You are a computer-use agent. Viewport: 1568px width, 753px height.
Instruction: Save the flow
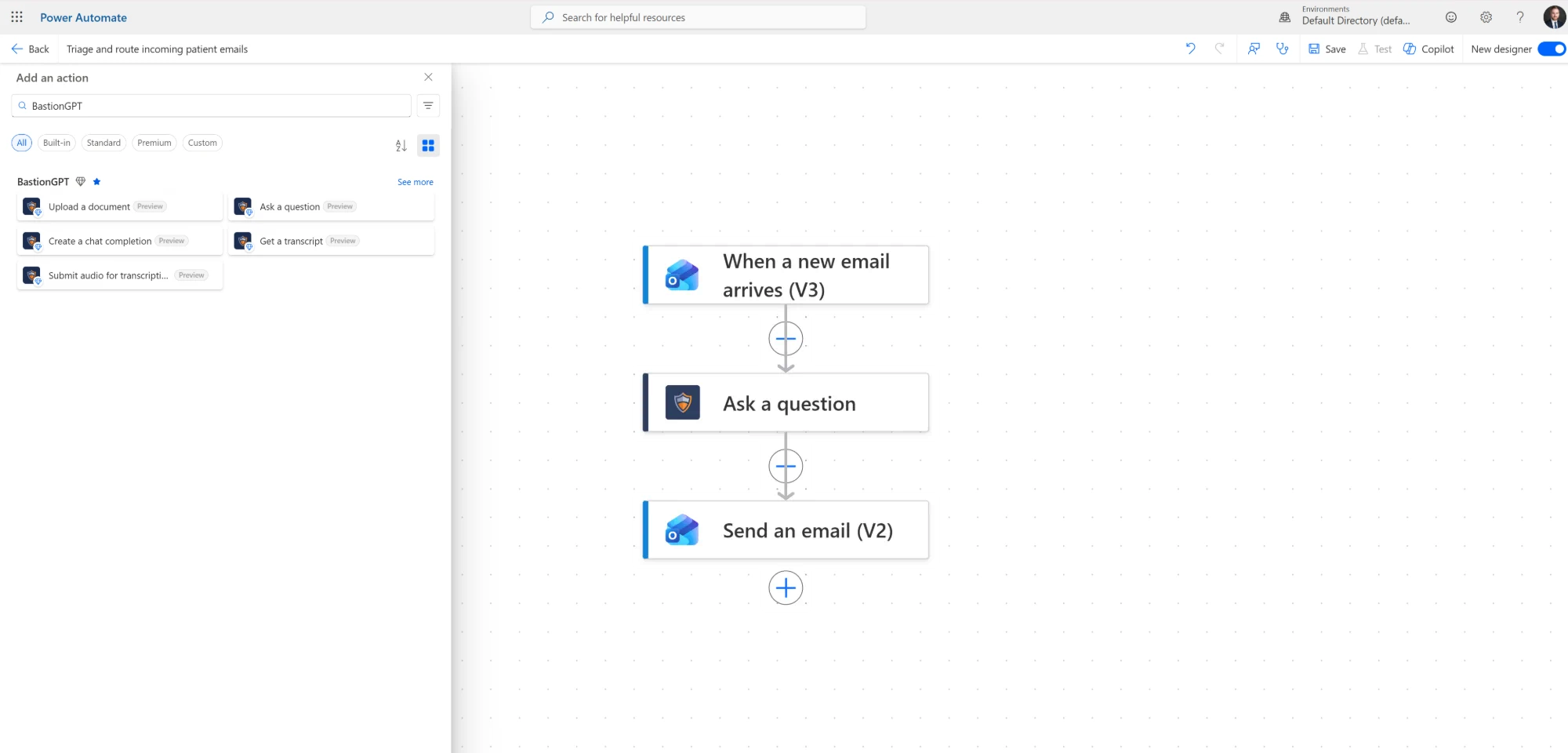click(1327, 49)
